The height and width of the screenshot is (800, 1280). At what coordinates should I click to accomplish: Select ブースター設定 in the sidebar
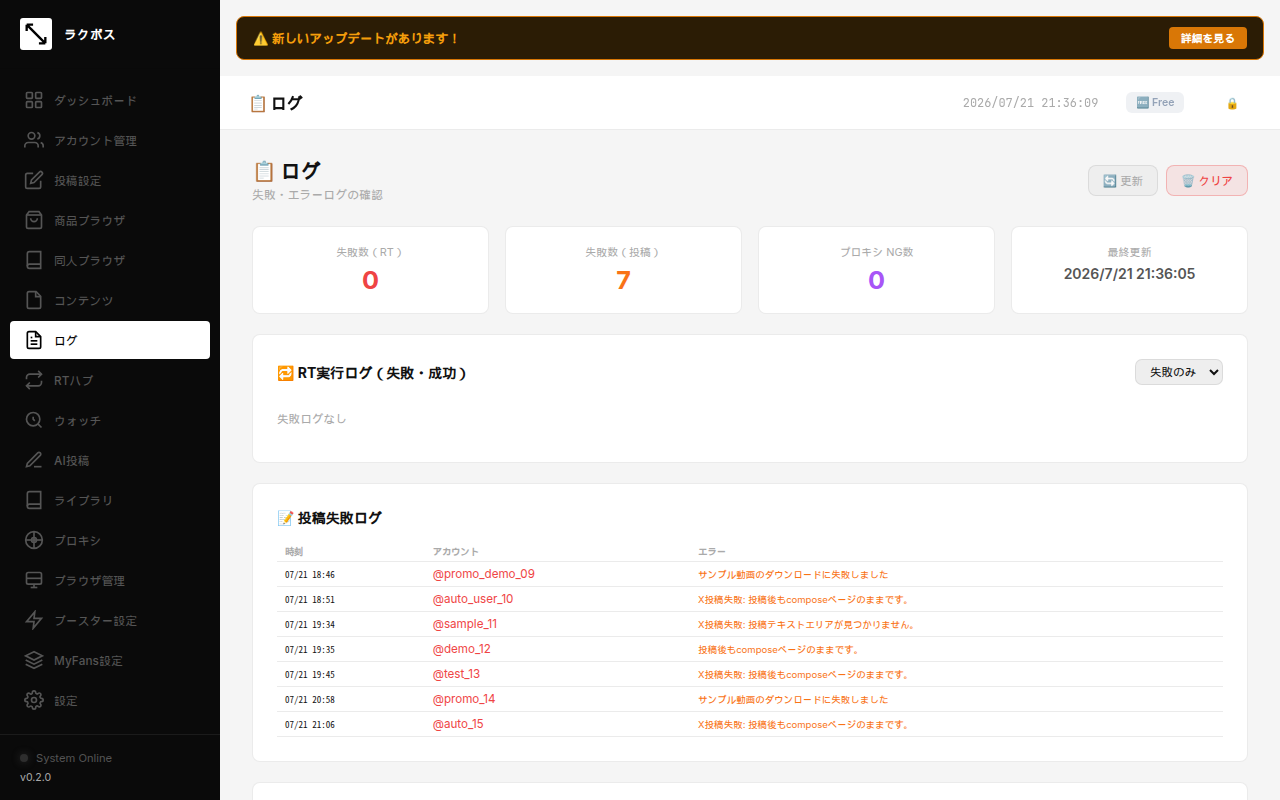coord(110,620)
